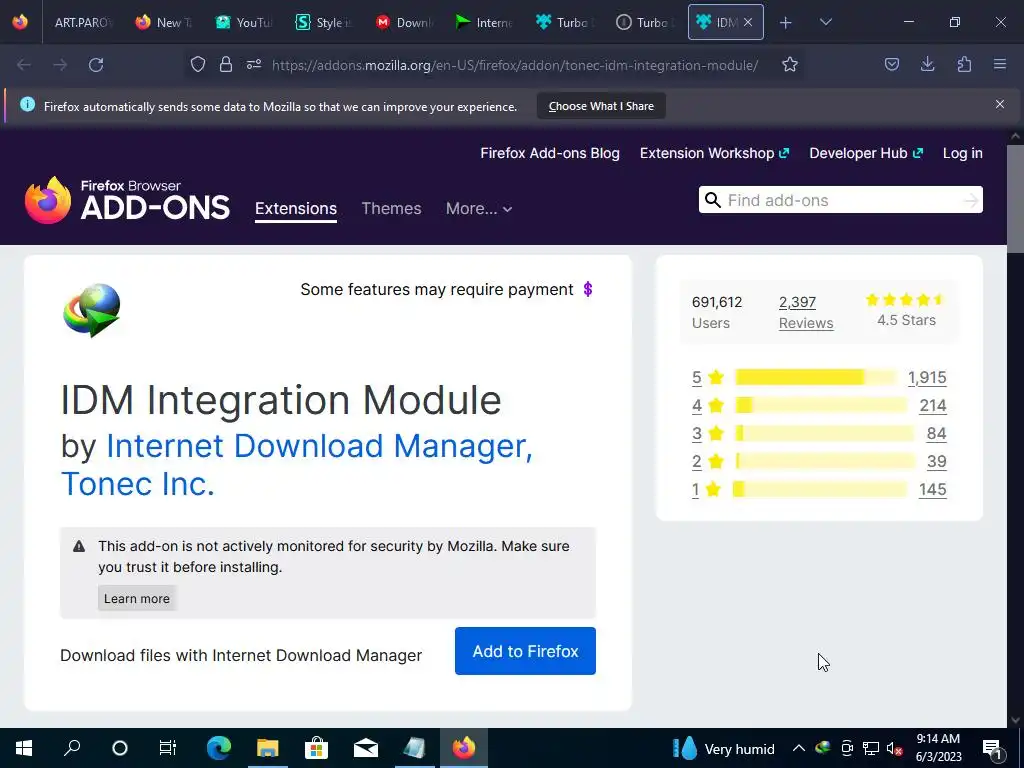
Task: Open the Mail app from taskbar
Action: point(366,748)
